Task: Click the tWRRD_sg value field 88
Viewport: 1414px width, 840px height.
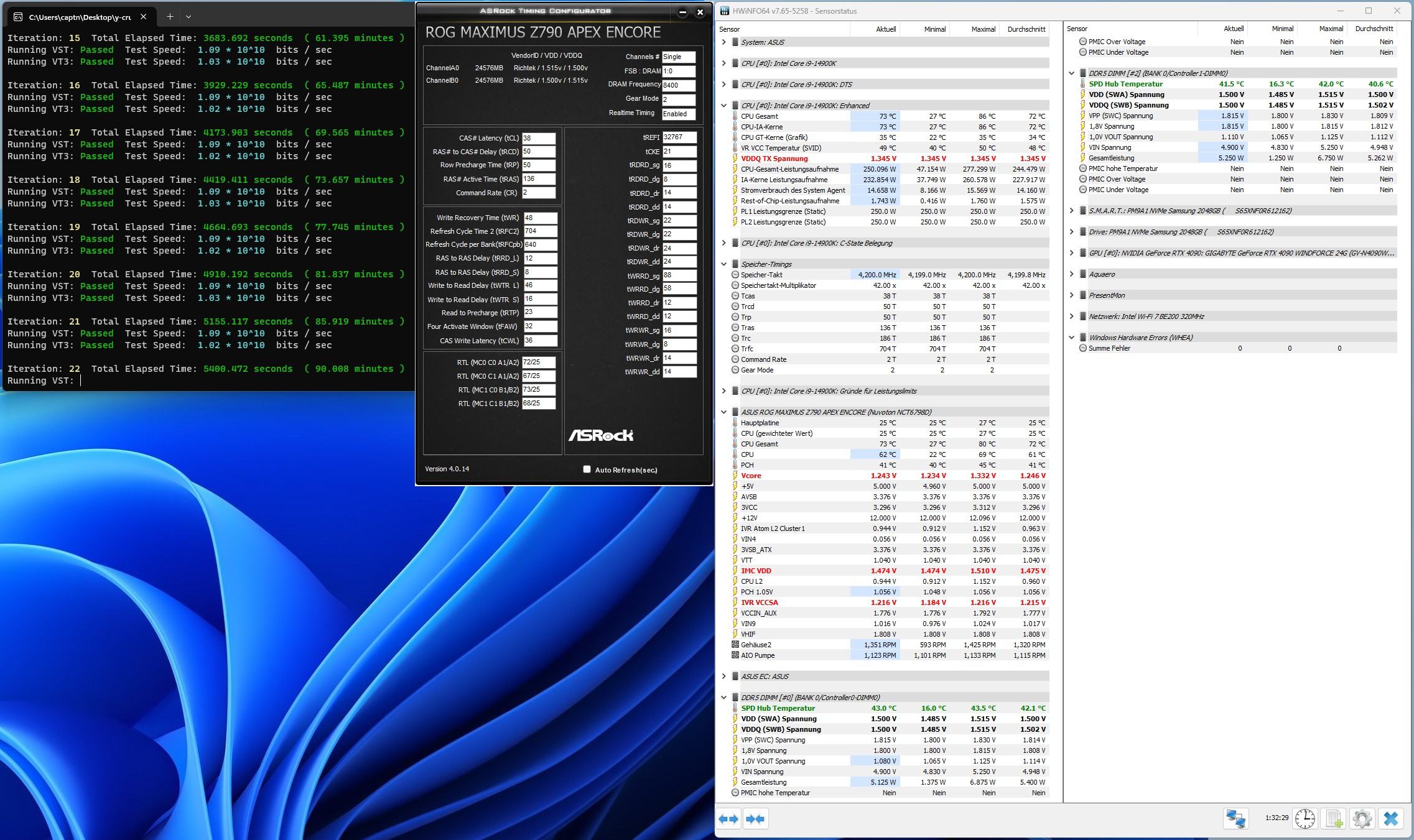Action: pos(679,275)
